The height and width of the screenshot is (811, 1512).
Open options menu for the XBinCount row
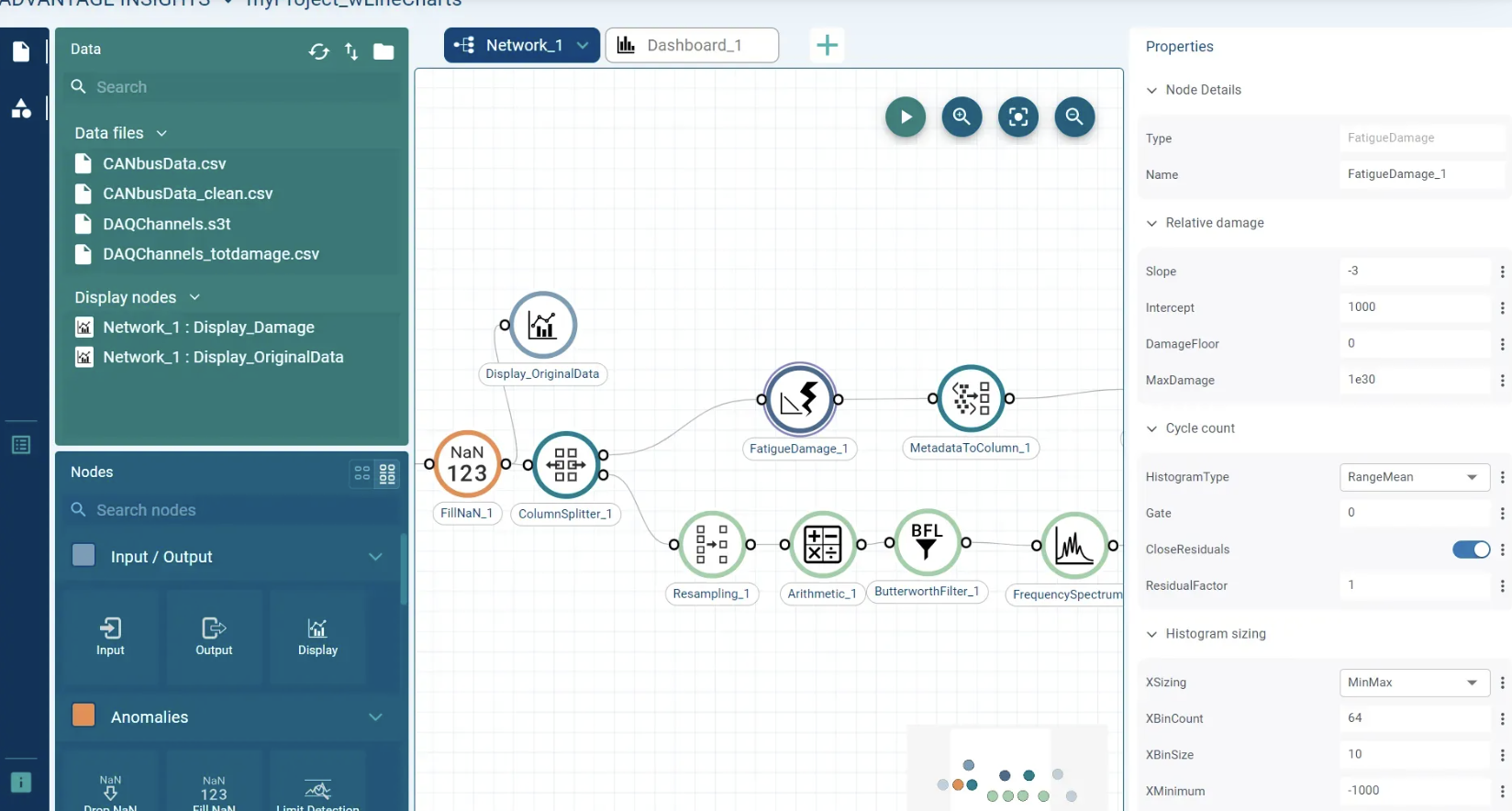pos(1502,718)
